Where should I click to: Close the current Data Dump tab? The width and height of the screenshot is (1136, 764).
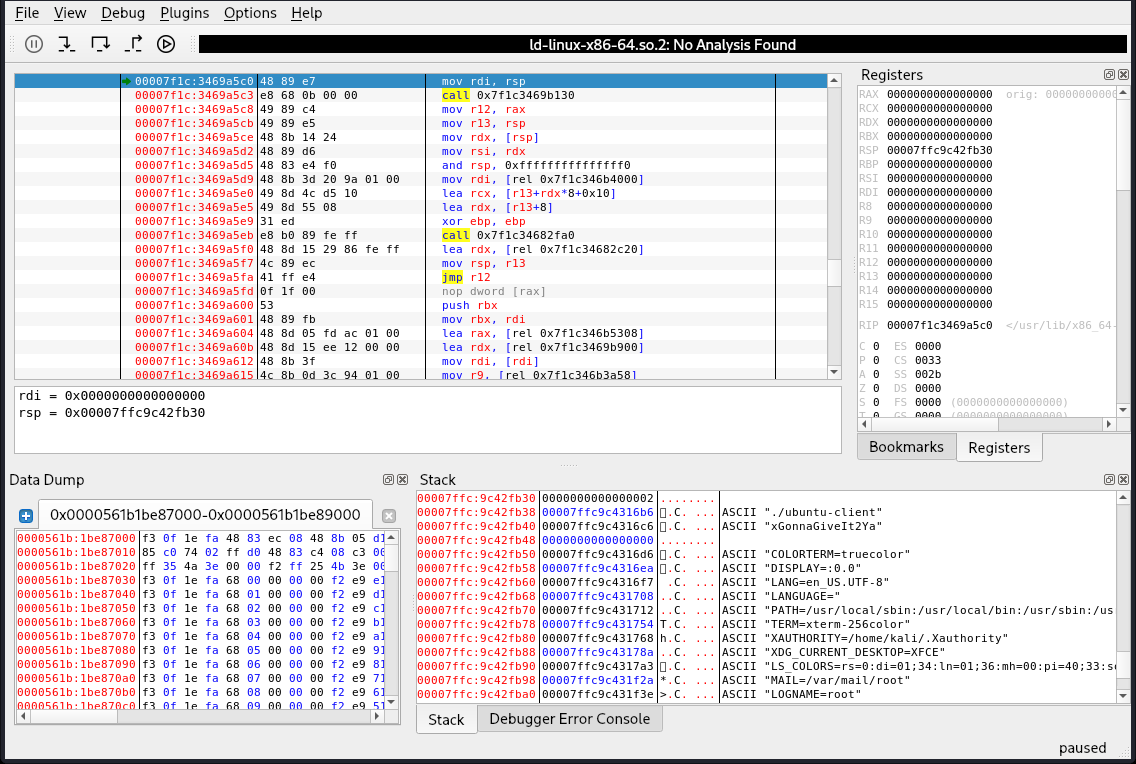point(389,516)
